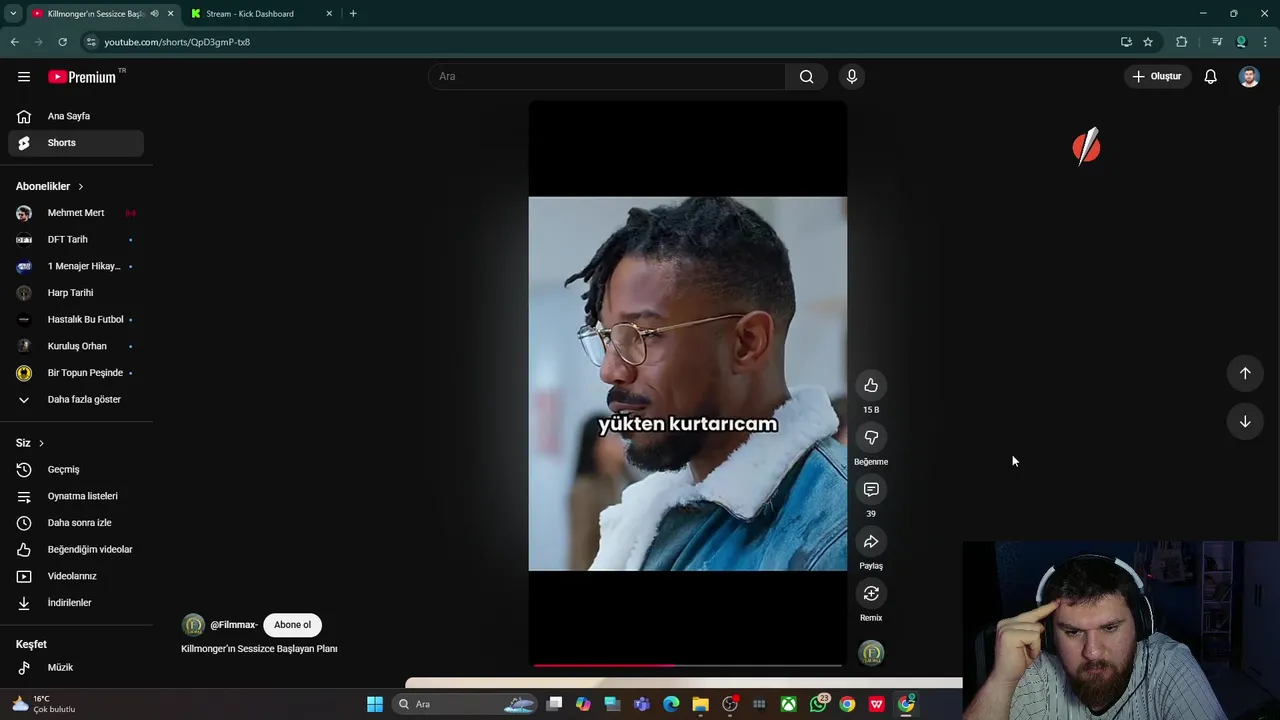Open the Chrome three-dot menu
The image size is (1280, 720).
tap(1266, 42)
